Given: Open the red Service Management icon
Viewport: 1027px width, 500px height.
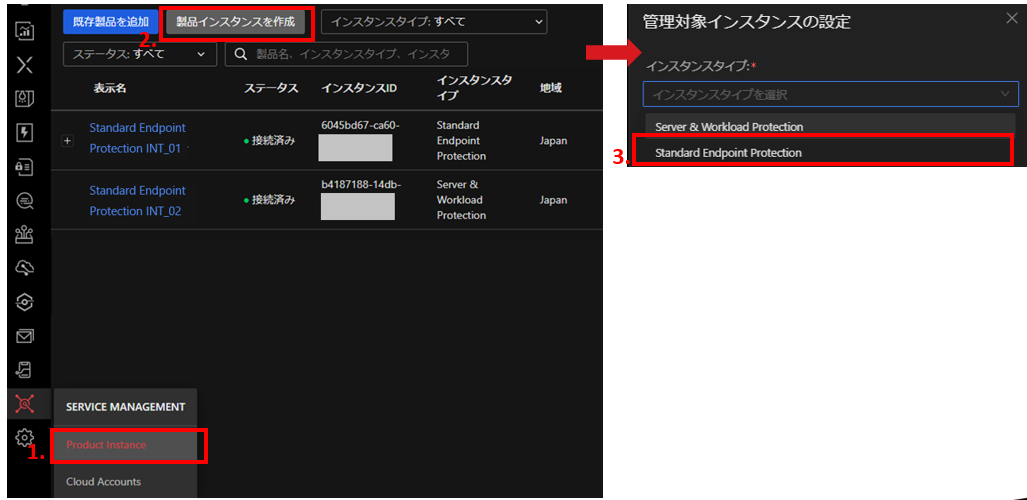Looking at the screenshot, I should (x=25, y=404).
